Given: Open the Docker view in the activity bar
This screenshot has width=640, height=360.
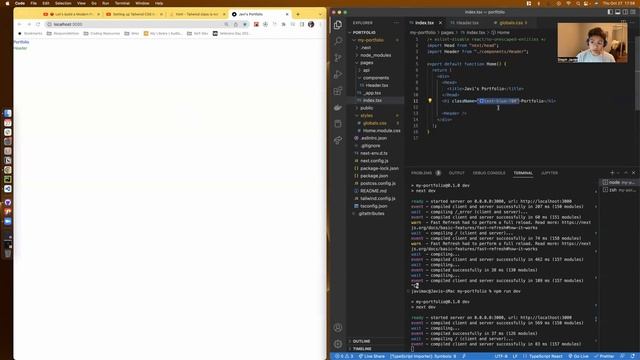Looking at the screenshot, I should coord(338,107).
